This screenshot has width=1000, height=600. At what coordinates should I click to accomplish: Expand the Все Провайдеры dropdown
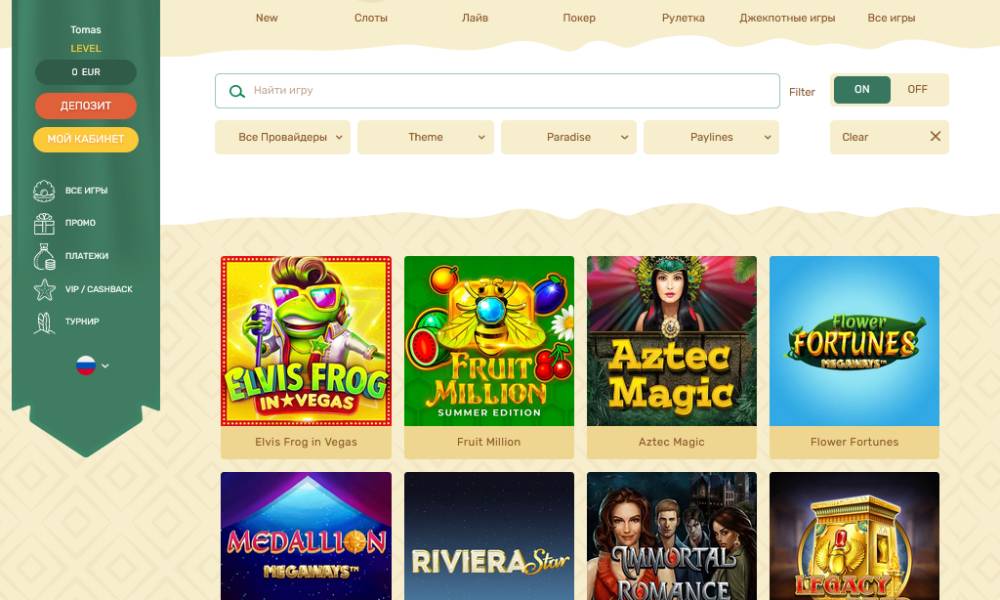pyautogui.click(x=283, y=137)
